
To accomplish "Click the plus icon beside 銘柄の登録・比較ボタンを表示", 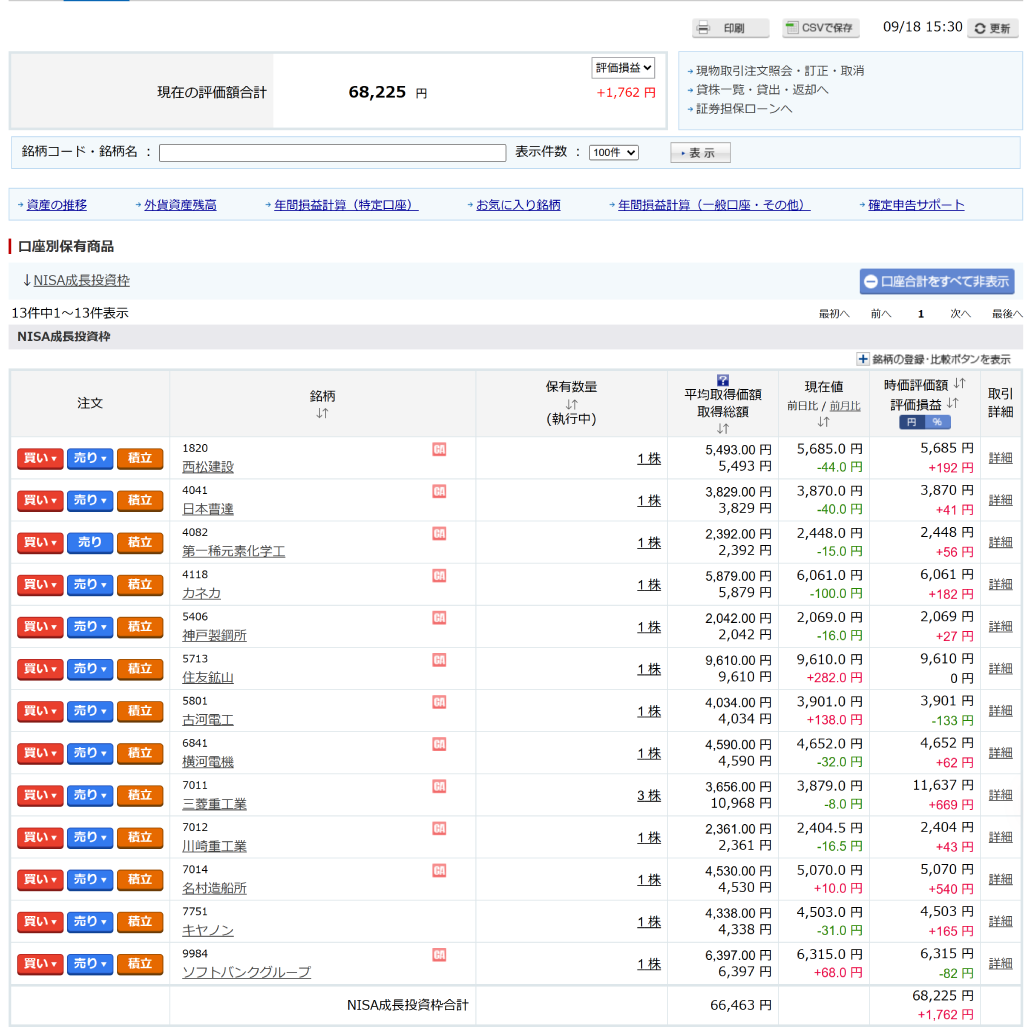I will (x=863, y=359).
